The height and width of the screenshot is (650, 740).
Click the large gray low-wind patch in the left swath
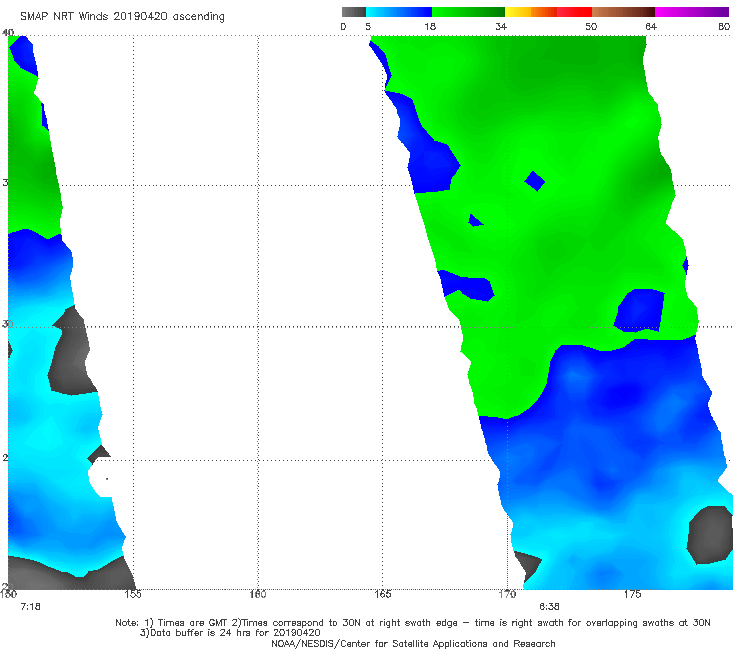[71, 352]
